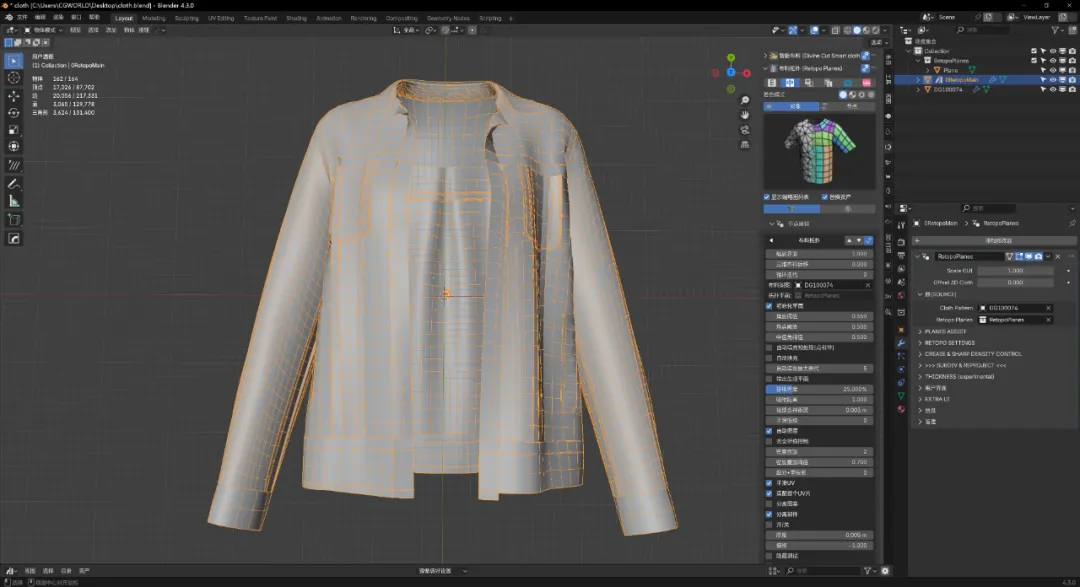
Task: Uncheck the 平滑UV checkbox
Action: 768,483
